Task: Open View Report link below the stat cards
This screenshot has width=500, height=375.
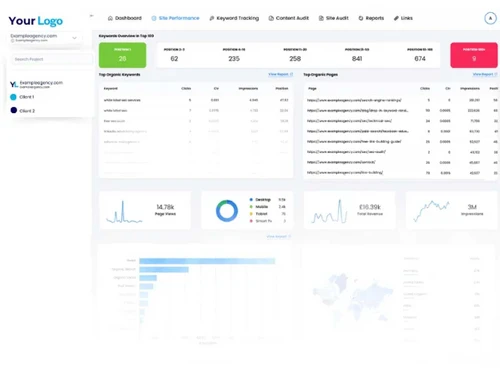Action: pos(279,237)
